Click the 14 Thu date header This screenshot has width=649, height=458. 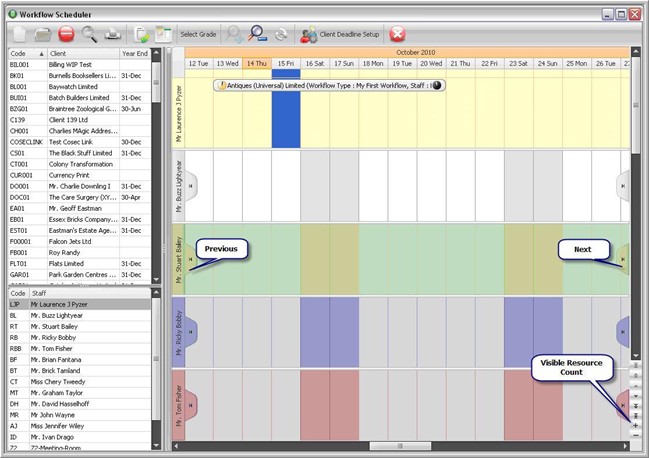pyautogui.click(x=257, y=63)
